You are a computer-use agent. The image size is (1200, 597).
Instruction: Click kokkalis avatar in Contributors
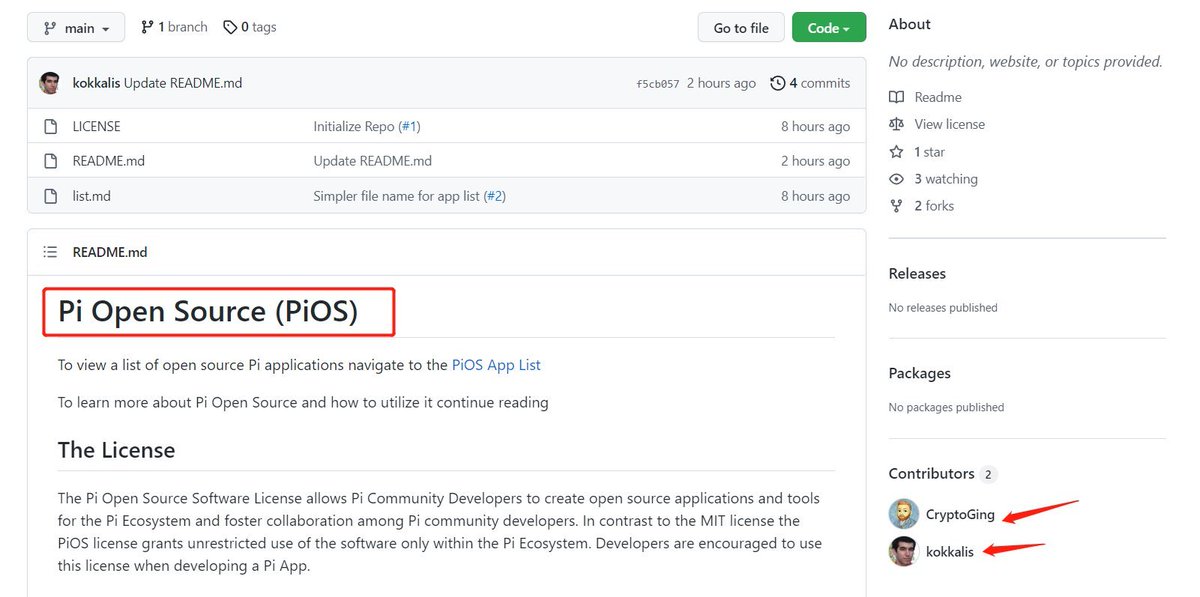[x=903, y=551]
